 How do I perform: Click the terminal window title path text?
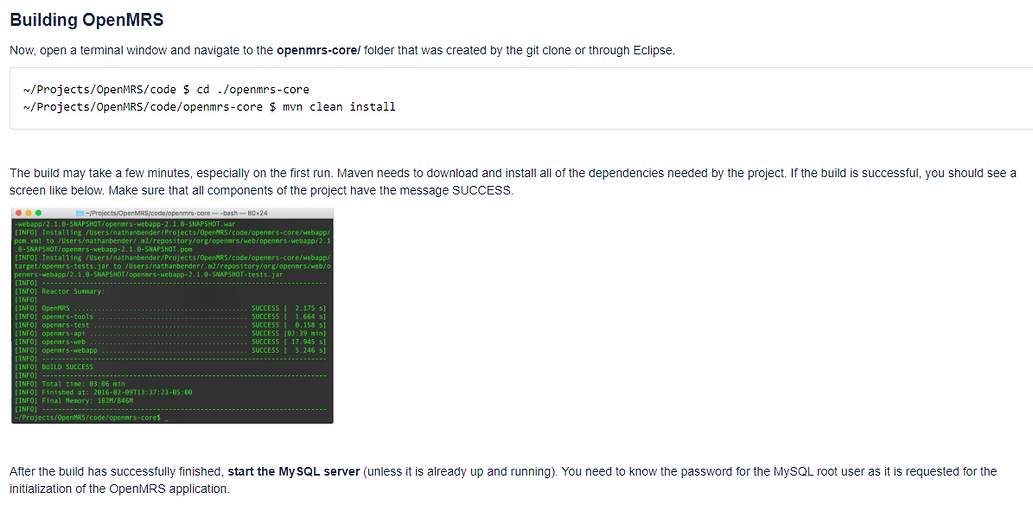(176, 213)
